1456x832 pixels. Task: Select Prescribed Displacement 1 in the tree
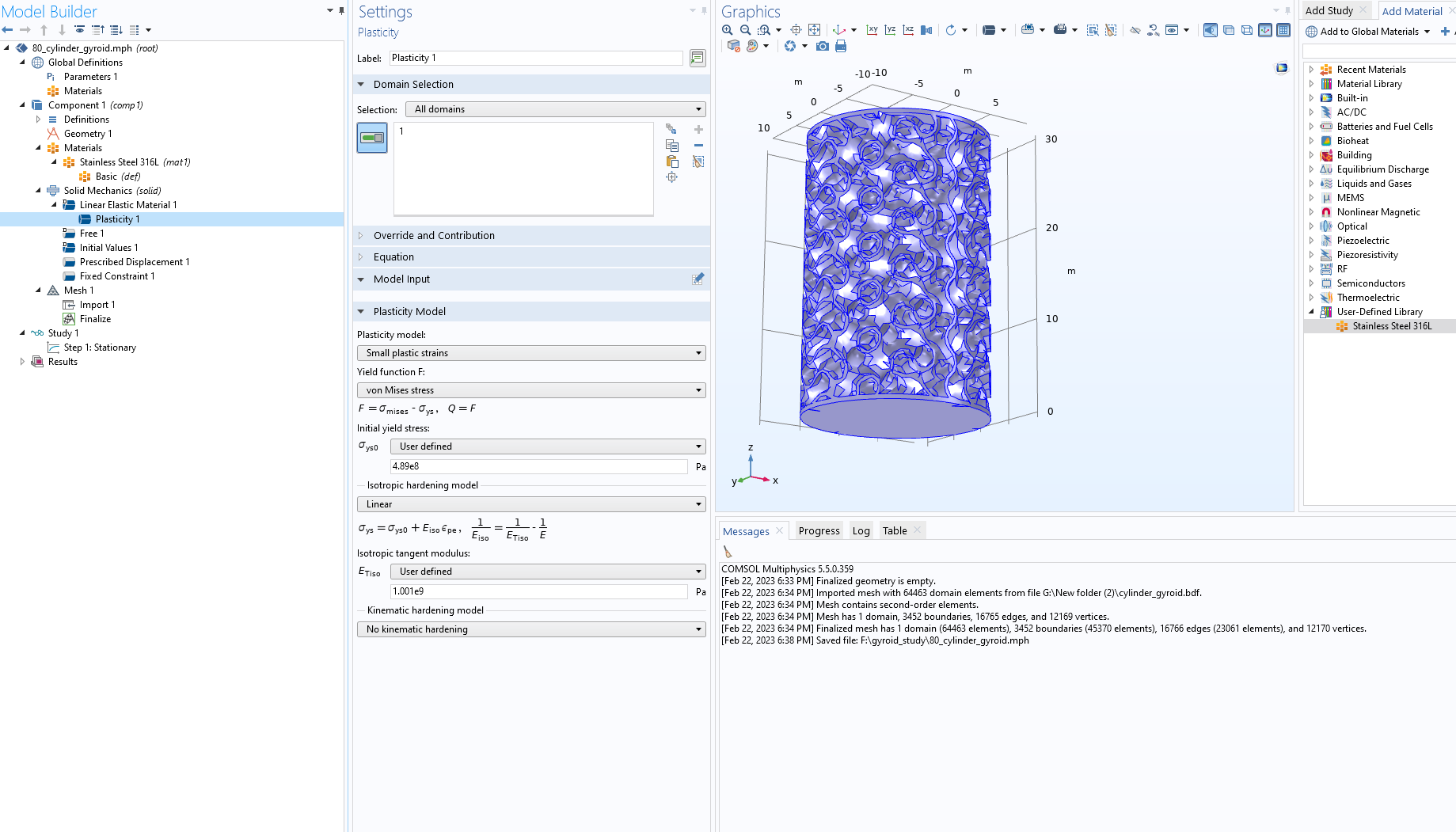tap(134, 262)
